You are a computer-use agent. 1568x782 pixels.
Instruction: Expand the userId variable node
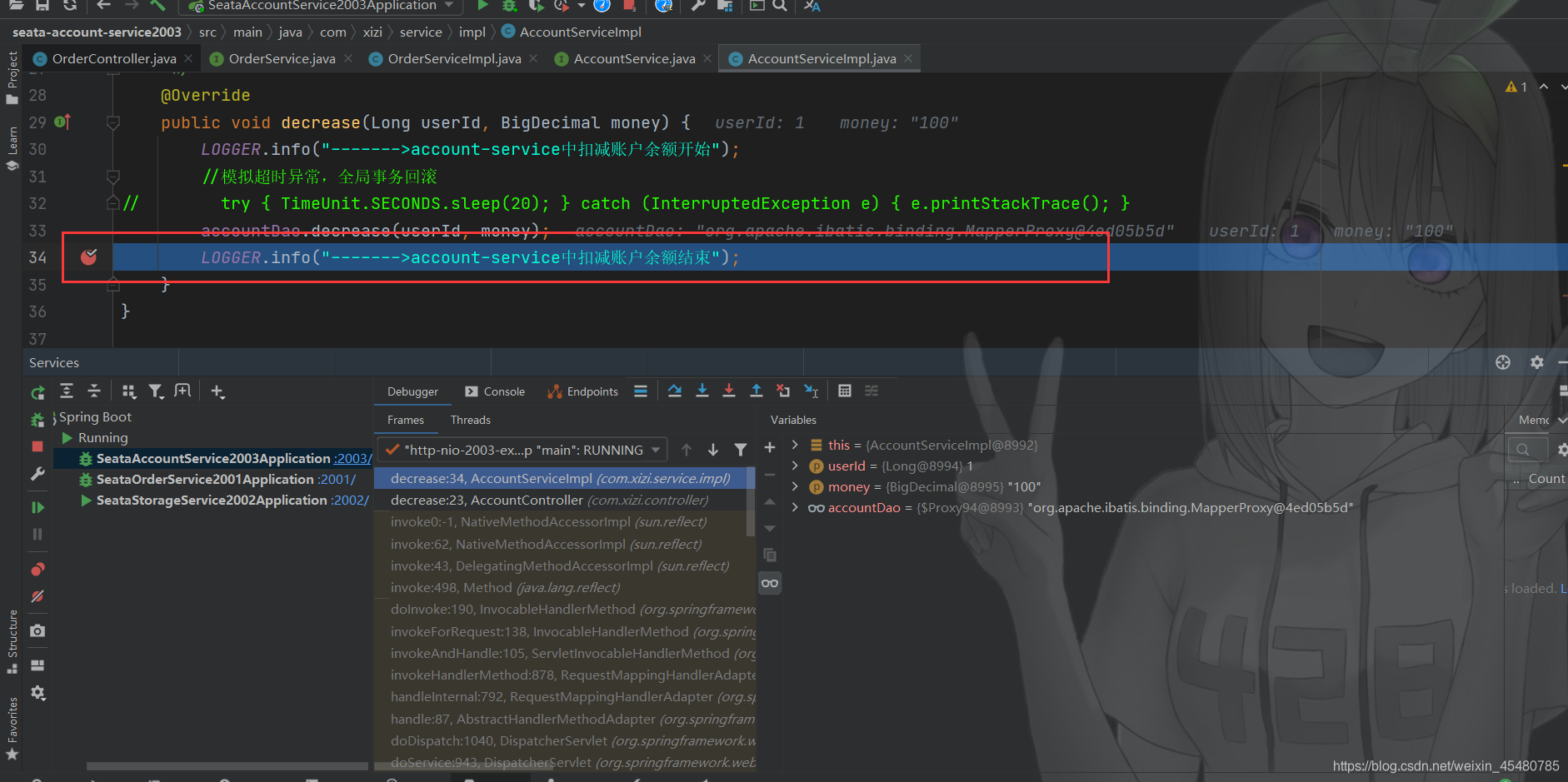tap(795, 466)
